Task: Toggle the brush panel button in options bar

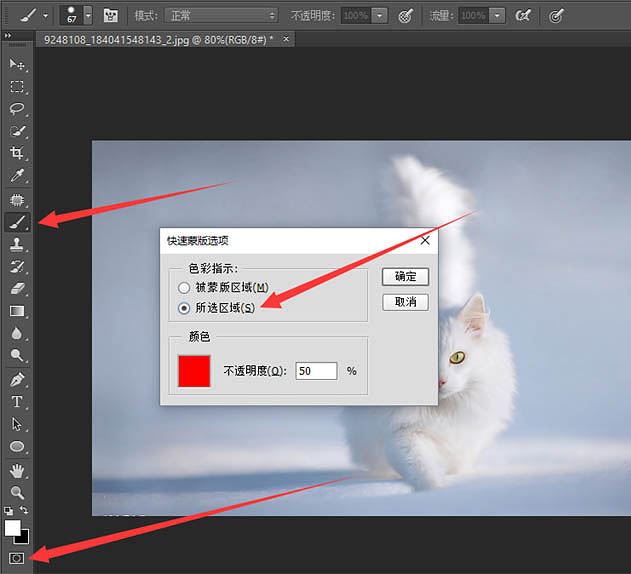Action: click(x=111, y=16)
